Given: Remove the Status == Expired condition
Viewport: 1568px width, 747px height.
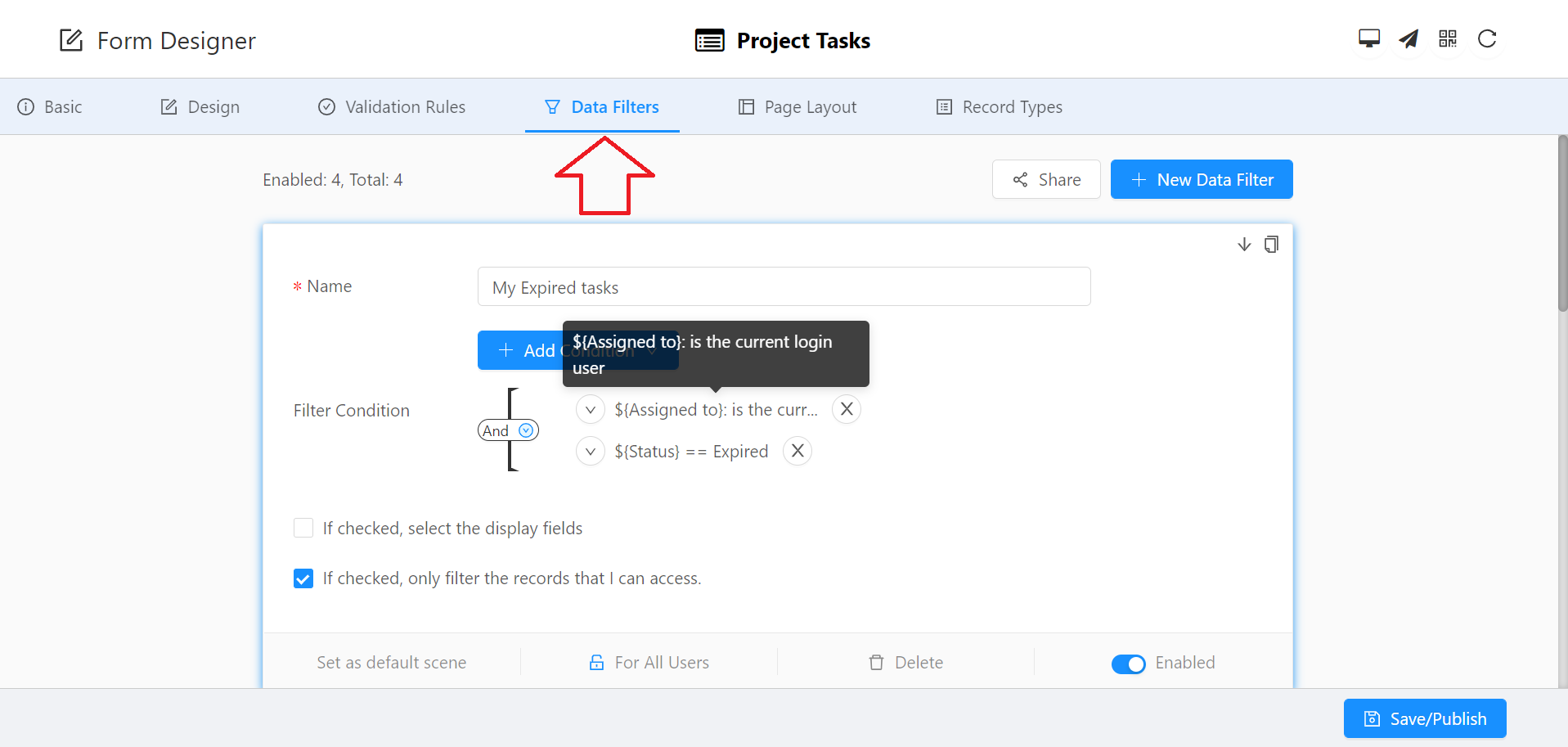Looking at the screenshot, I should [x=797, y=451].
